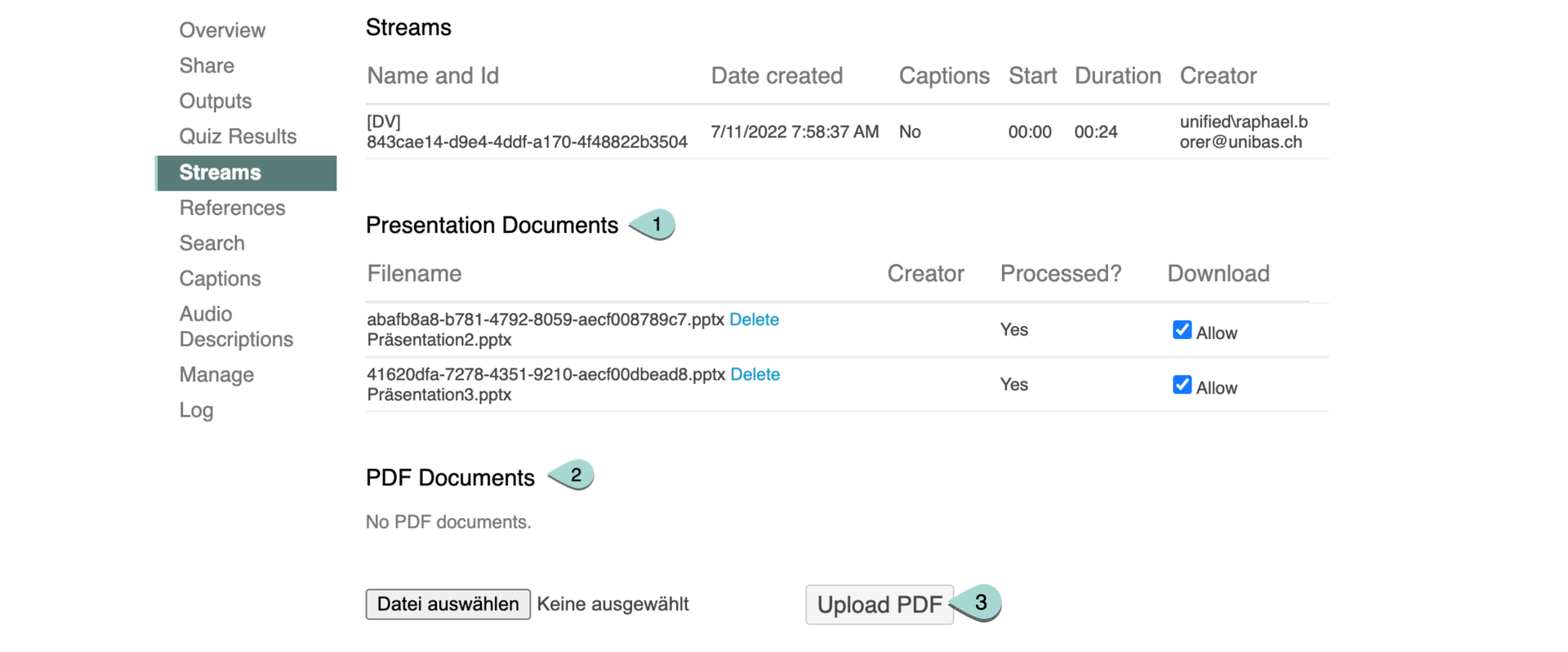Viewport: 1568px width, 652px height.
Task: Click callout marker 2 beside PDF Documents
Action: click(x=574, y=476)
